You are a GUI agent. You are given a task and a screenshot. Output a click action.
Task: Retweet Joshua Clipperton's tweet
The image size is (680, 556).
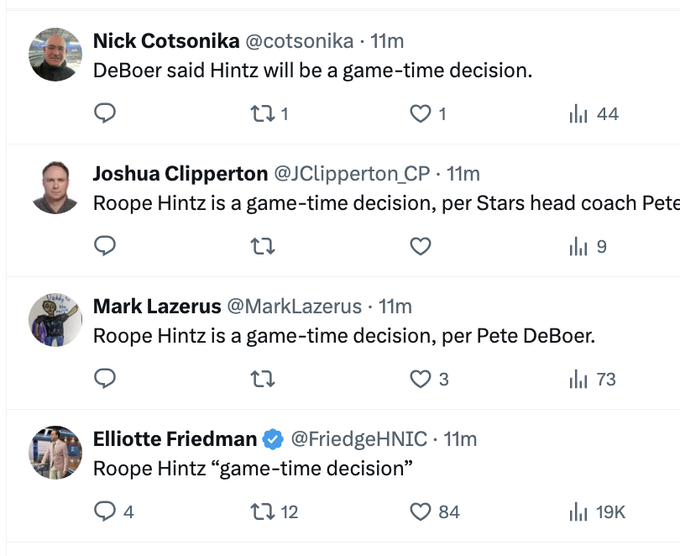tap(262, 246)
